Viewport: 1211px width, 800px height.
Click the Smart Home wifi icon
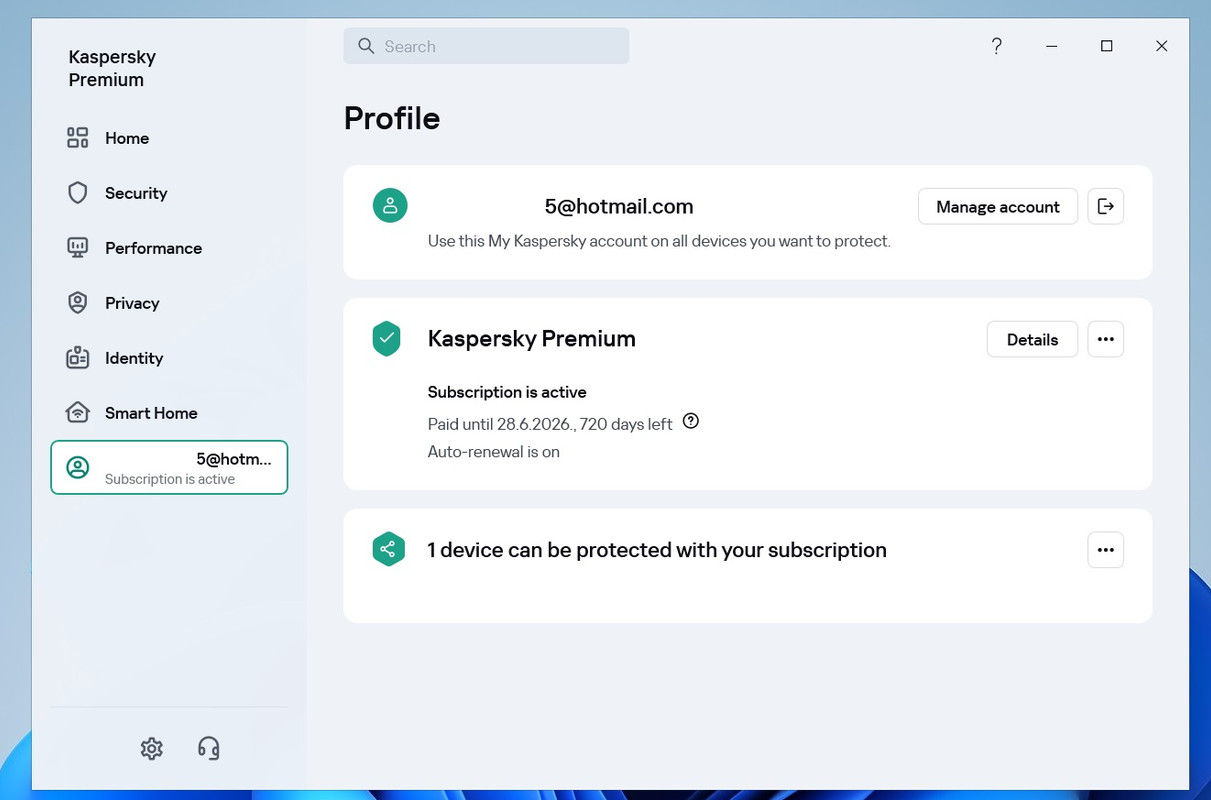[78, 413]
